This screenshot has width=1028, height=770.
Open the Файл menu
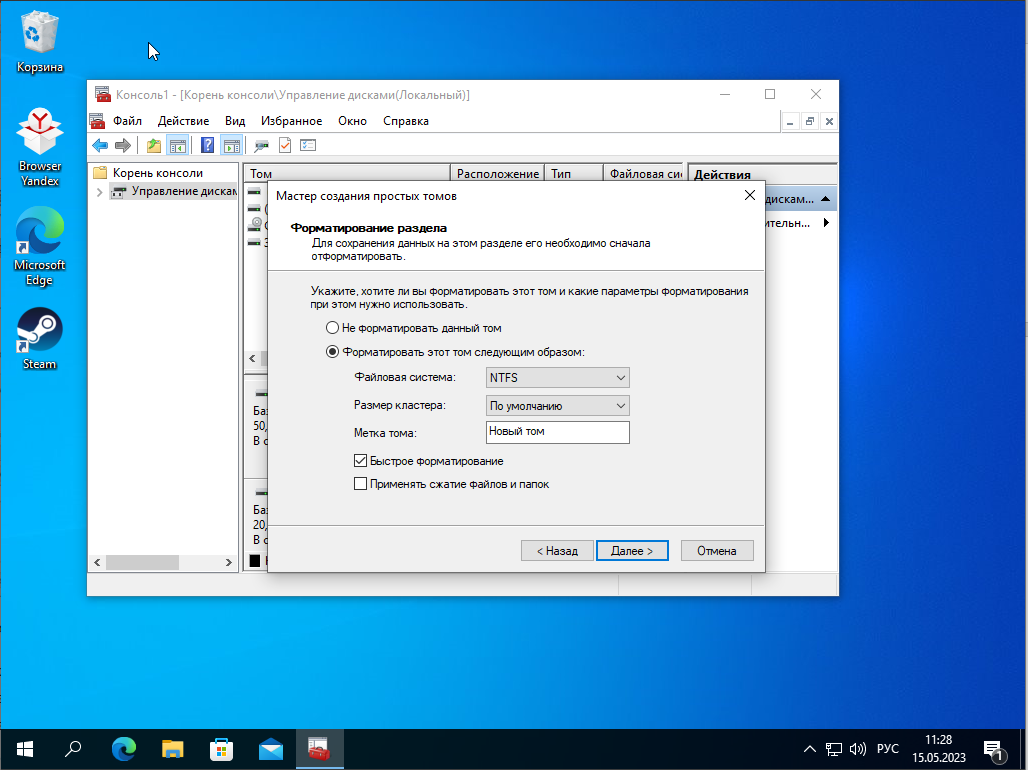127,121
